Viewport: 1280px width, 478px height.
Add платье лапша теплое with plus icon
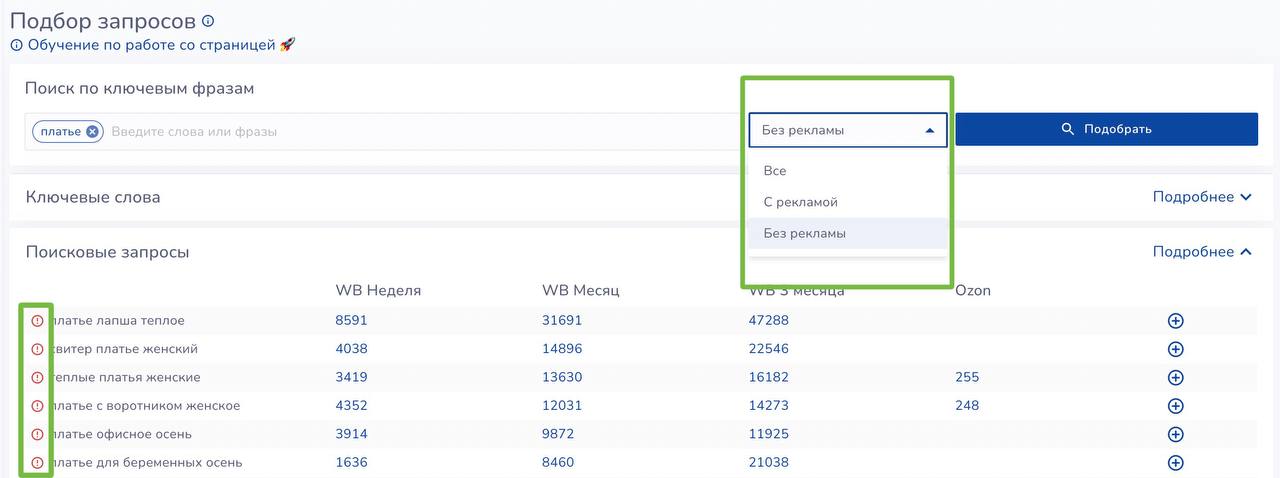click(x=1175, y=321)
